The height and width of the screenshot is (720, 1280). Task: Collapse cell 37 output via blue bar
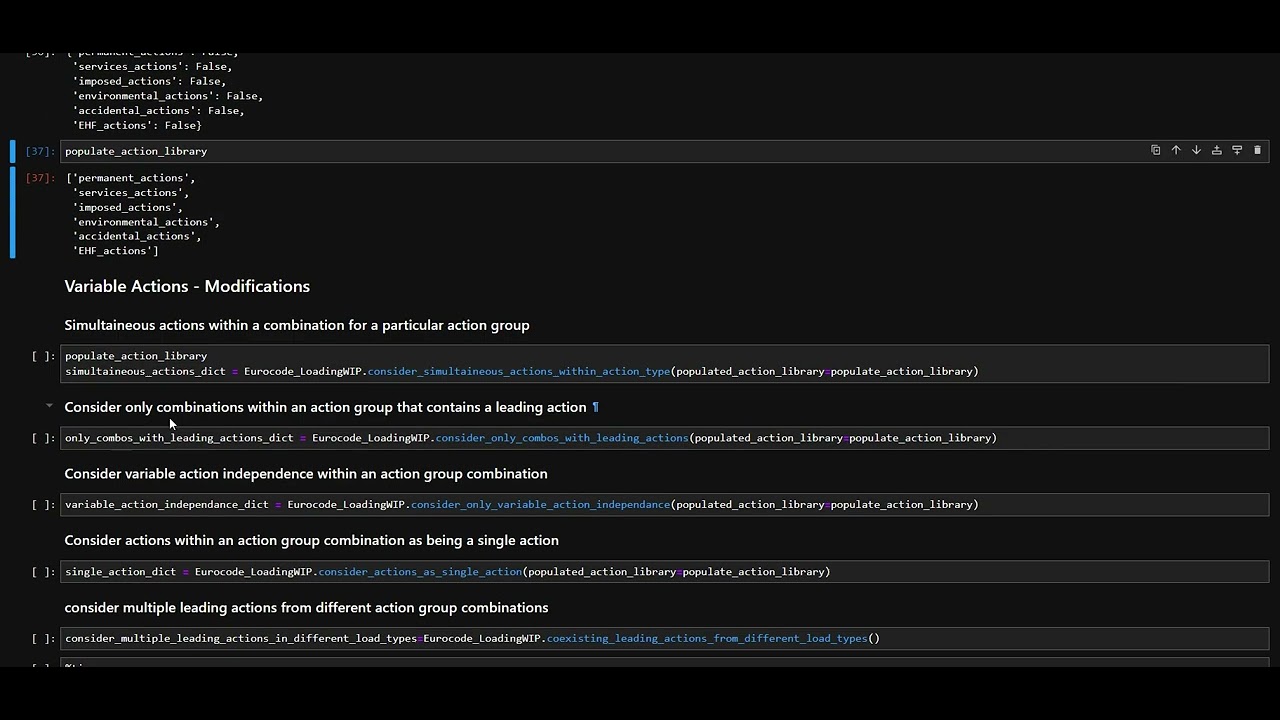(x=13, y=212)
